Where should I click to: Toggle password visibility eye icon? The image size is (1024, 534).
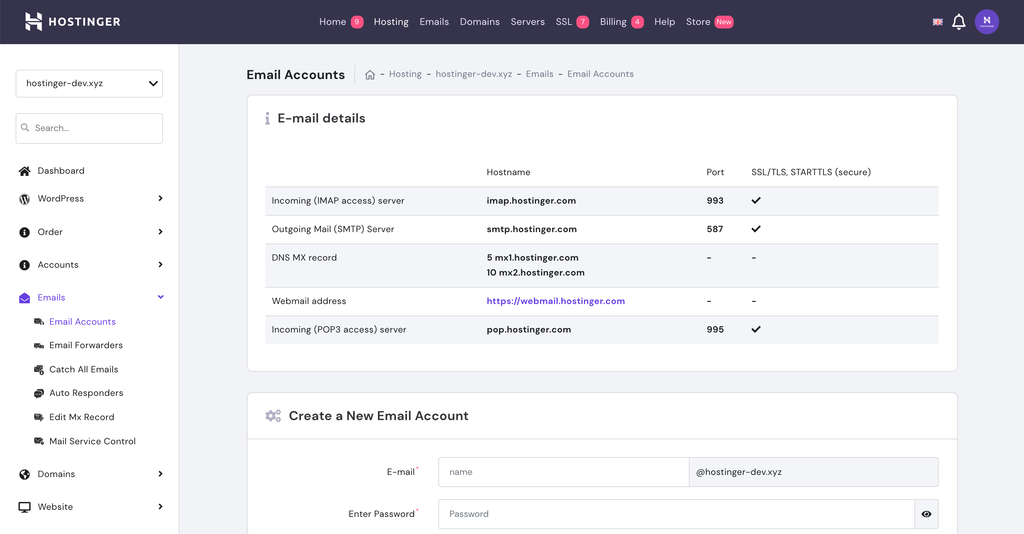(x=926, y=514)
